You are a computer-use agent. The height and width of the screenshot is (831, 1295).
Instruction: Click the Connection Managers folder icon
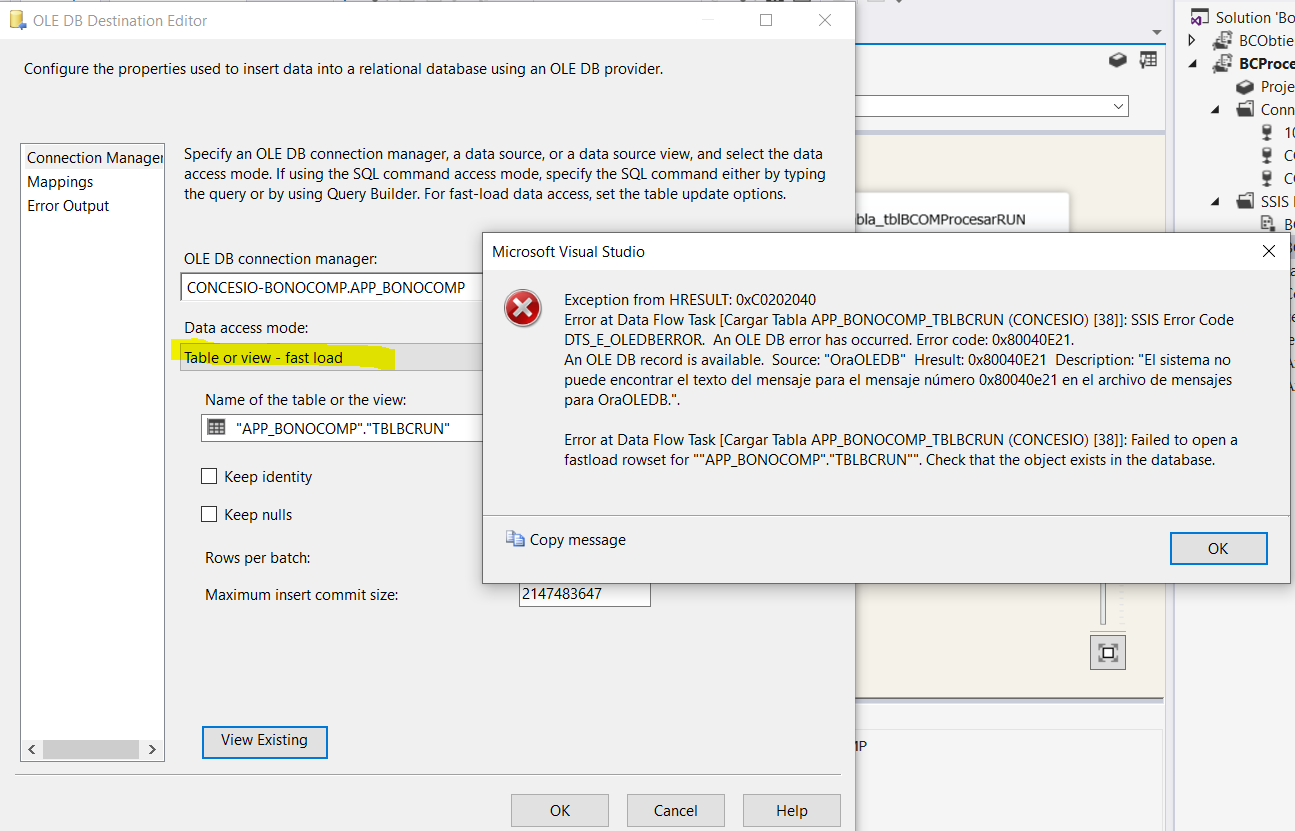pos(1245,109)
